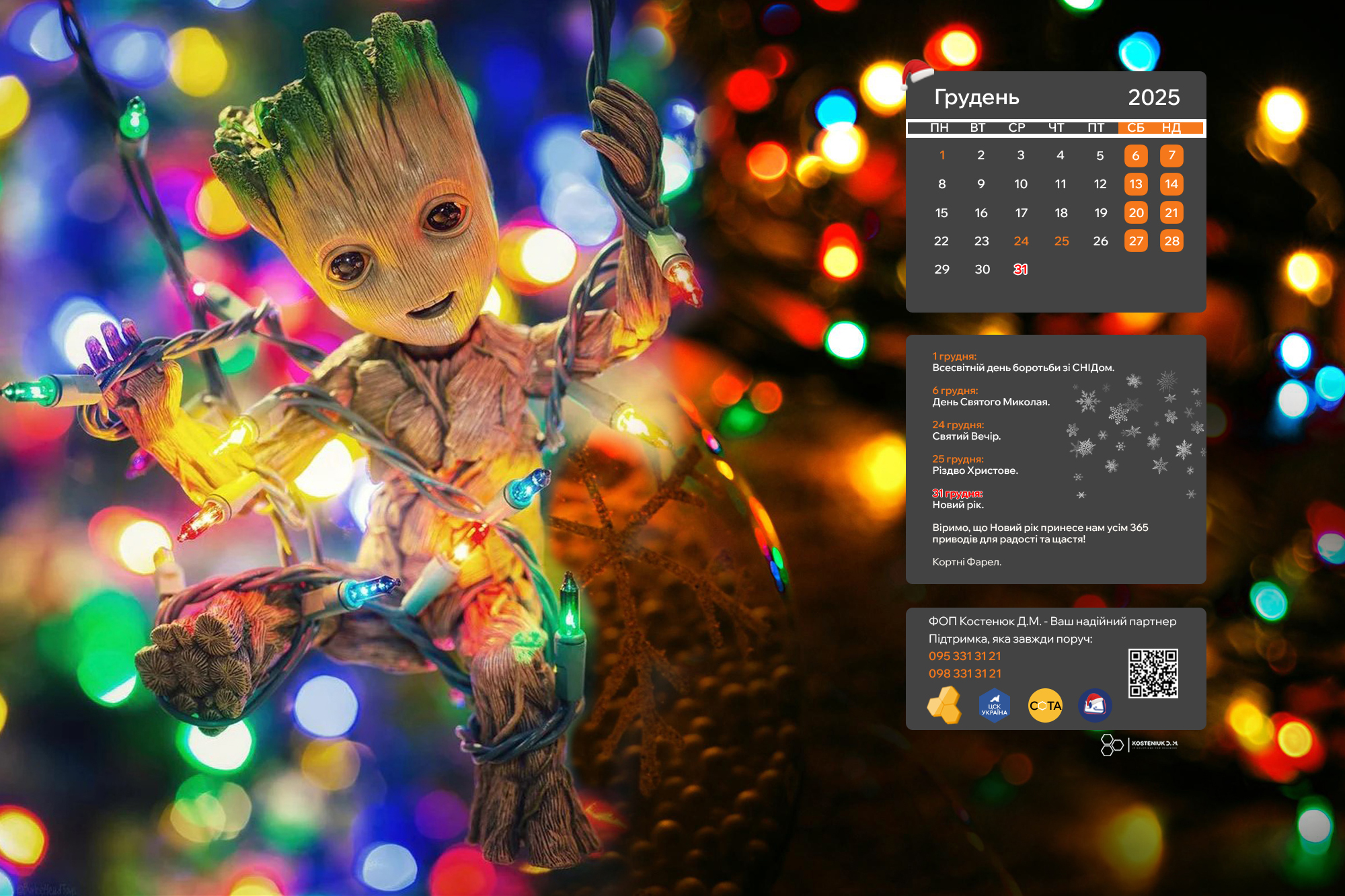Click the yellow honeycomb hexagons logo

click(x=945, y=705)
